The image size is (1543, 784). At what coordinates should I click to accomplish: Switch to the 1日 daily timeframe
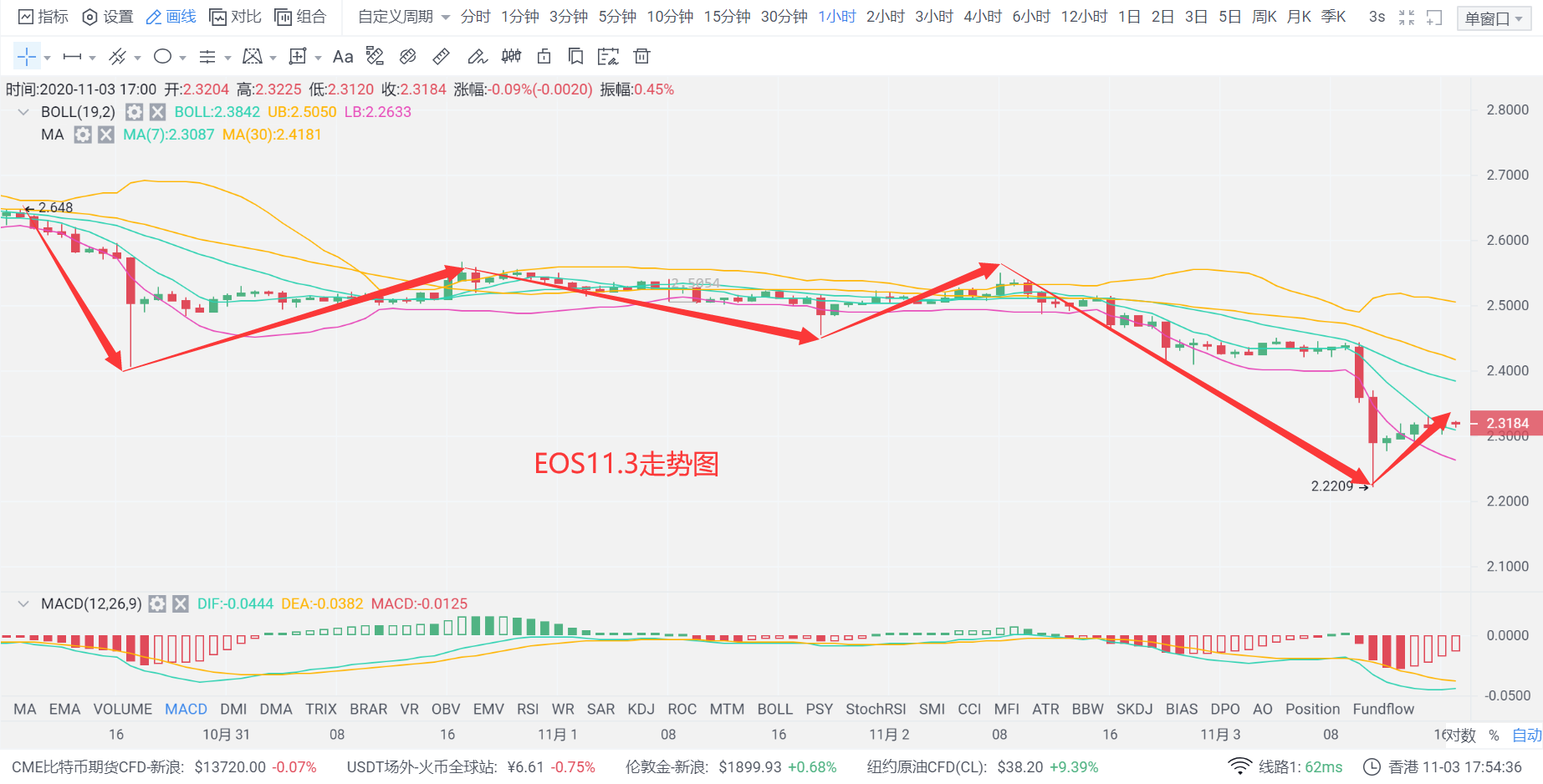point(1129,17)
